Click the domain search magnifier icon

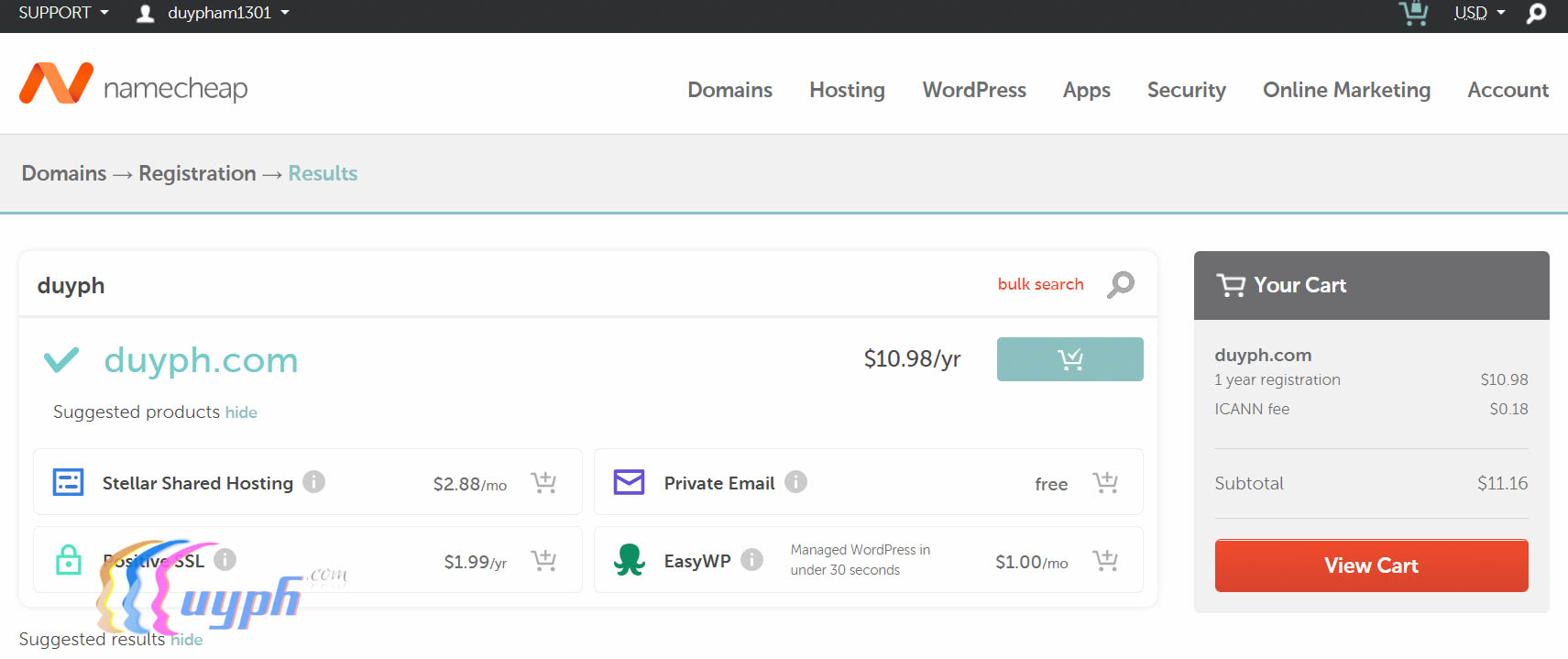[1120, 285]
